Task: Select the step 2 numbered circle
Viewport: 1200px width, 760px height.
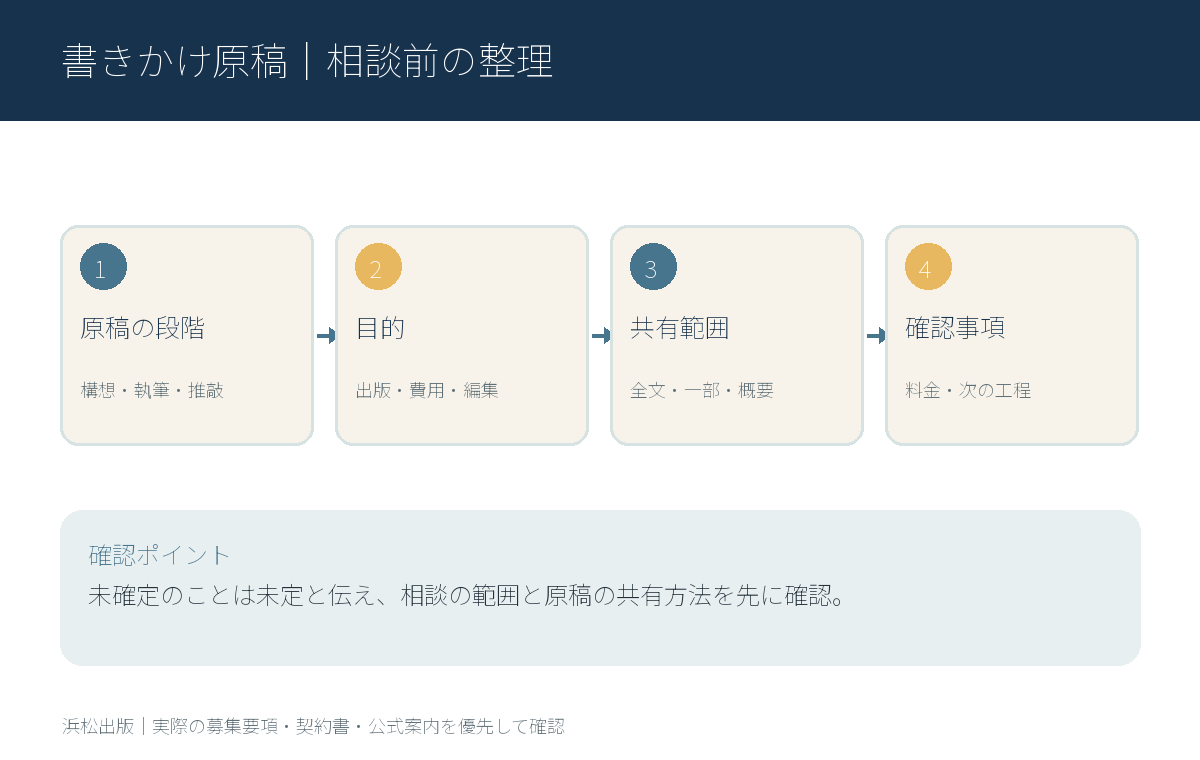Action: (378, 267)
